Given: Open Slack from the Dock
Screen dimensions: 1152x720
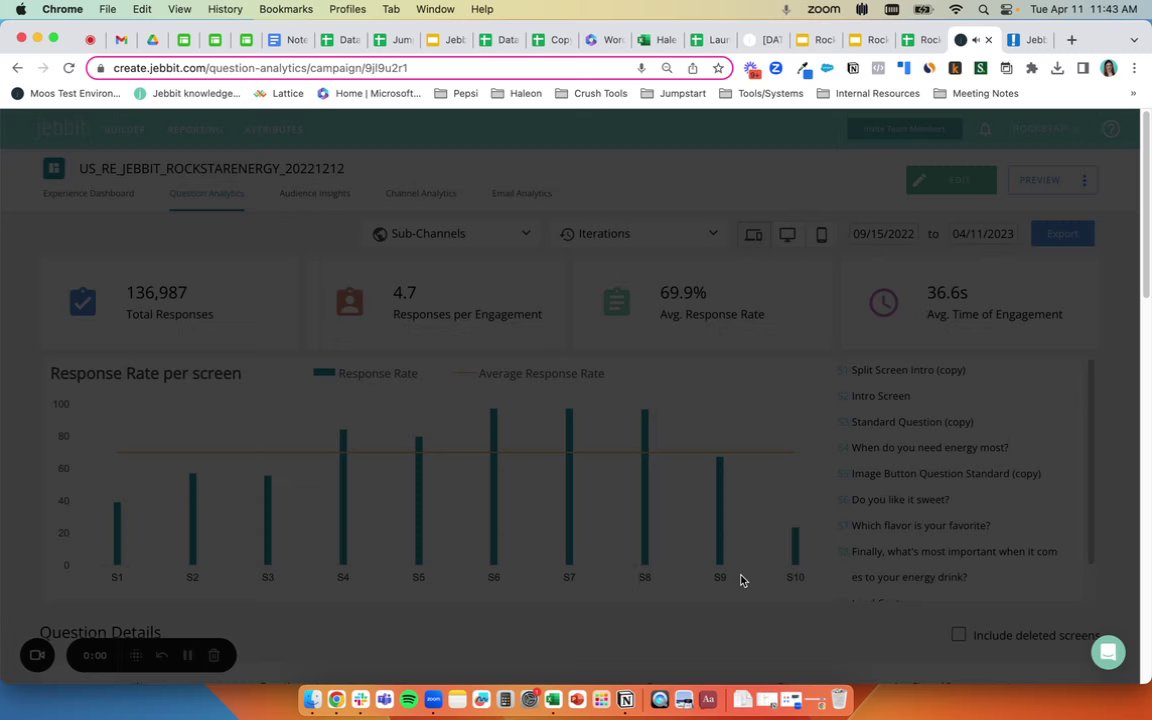Looking at the screenshot, I should 360,699.
